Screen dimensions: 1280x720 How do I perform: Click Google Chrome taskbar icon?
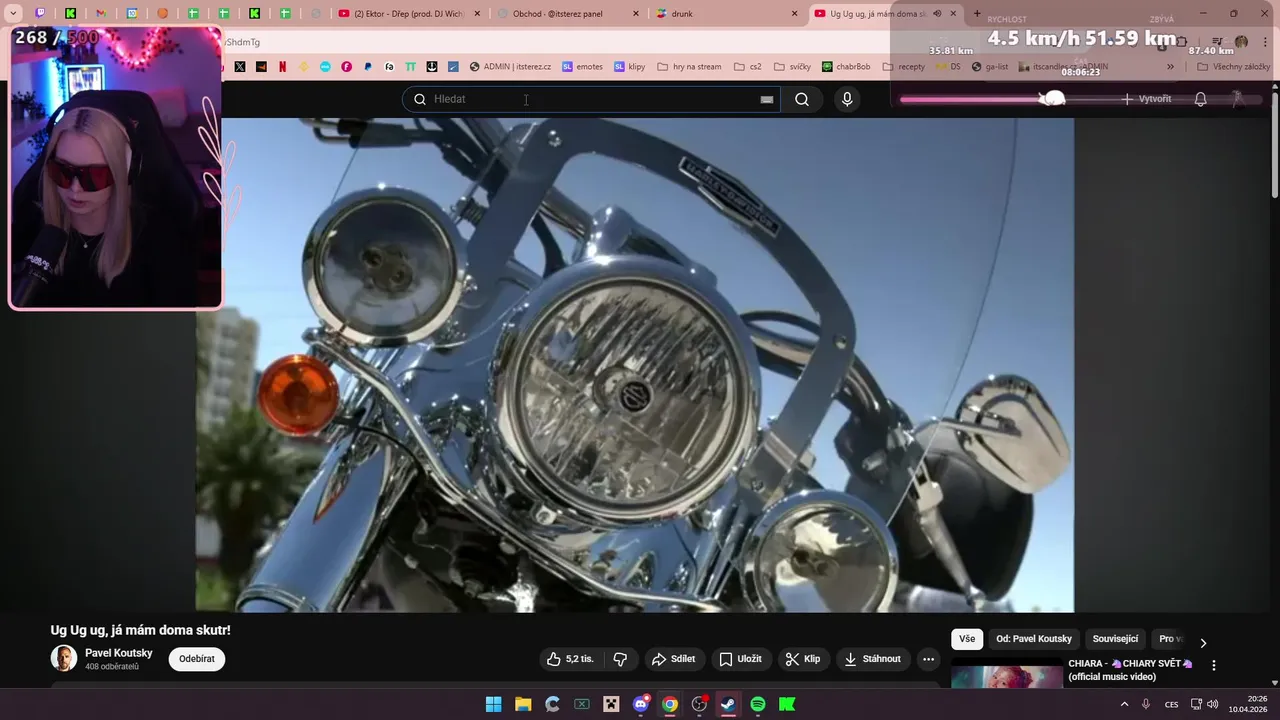(670, 704)
